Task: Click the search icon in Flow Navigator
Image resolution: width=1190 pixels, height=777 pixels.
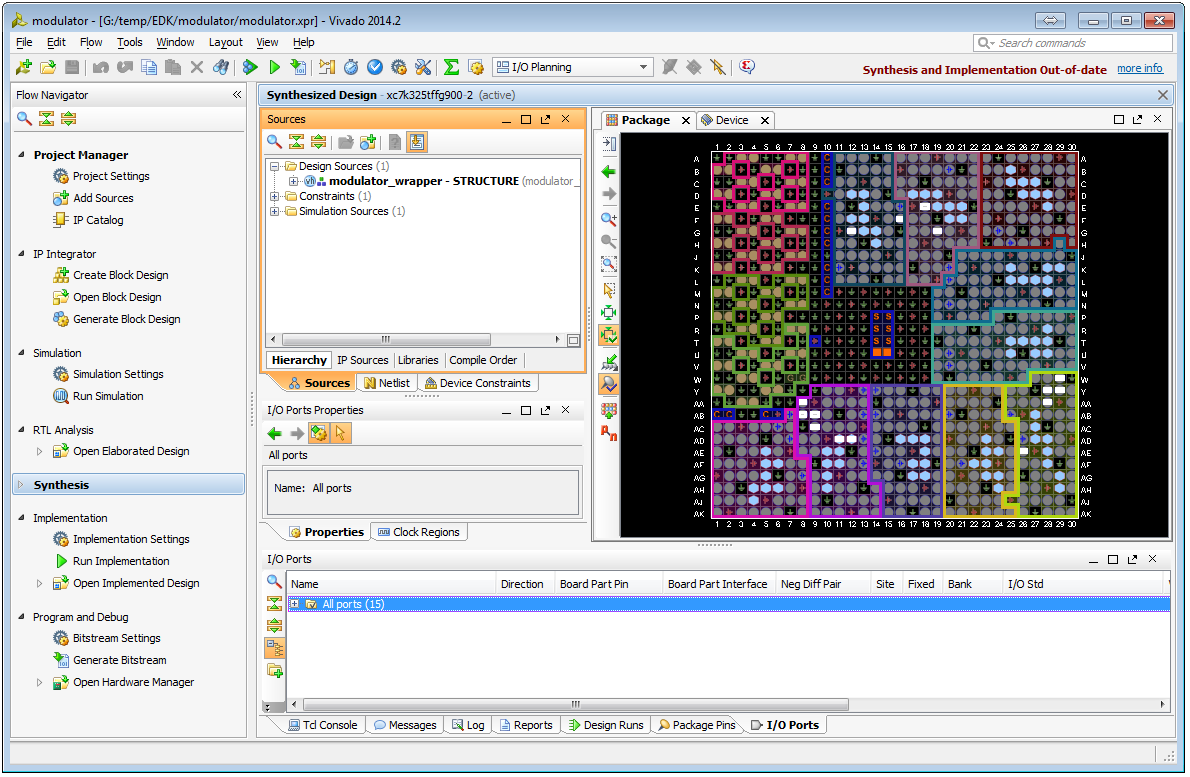Action: coord(24,118)
